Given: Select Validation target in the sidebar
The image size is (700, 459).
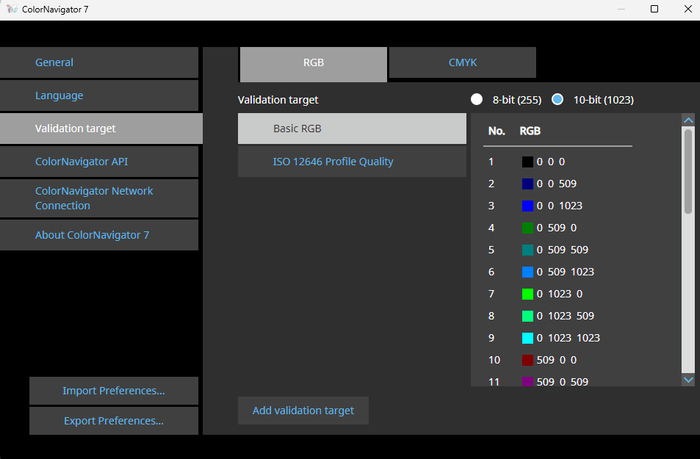Looking at the screenshot, I should [101, 129].
